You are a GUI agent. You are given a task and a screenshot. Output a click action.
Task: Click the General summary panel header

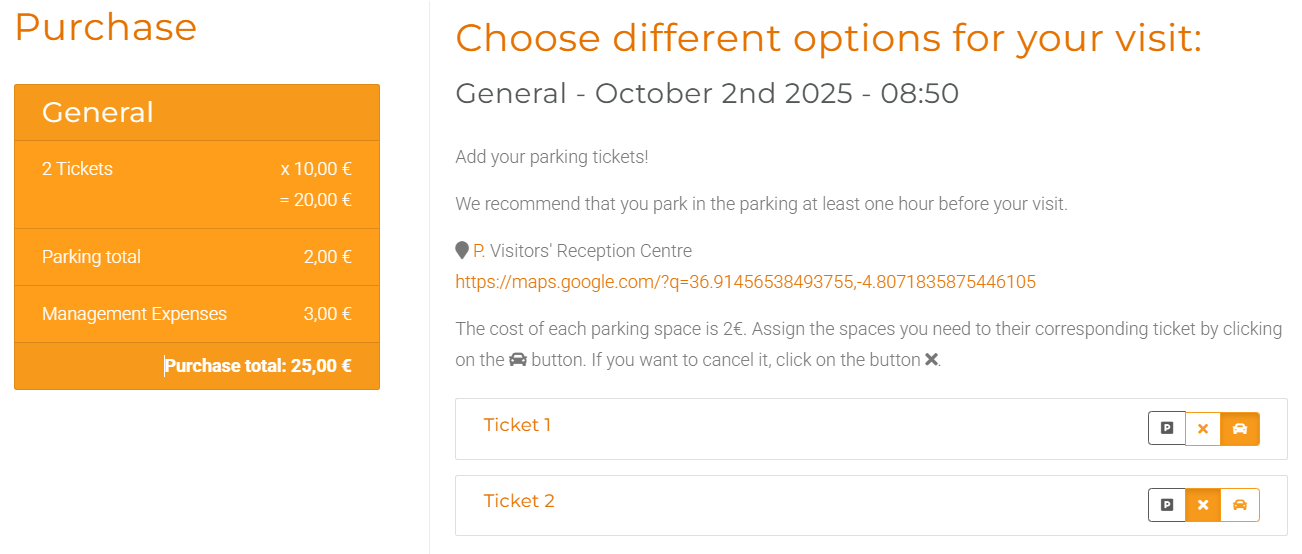click(197, 112)
